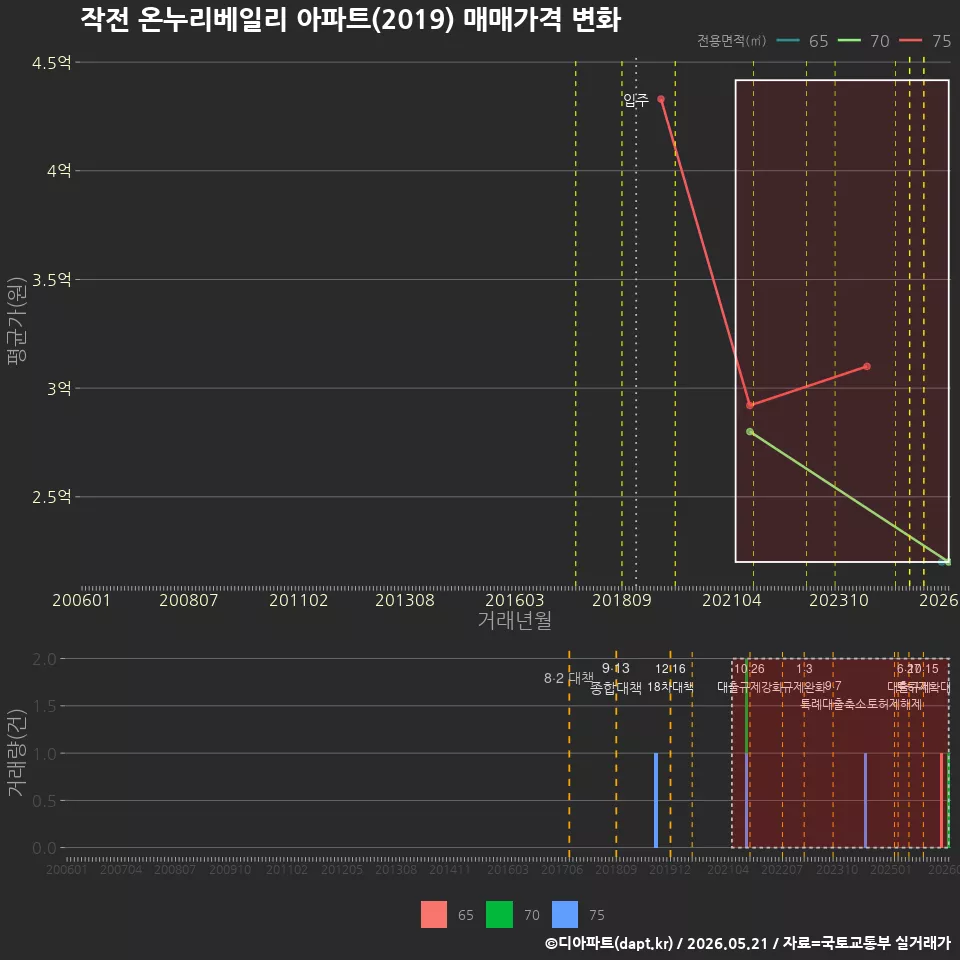
Task: Click 200601 on the price chart x-axis
Action: (81, 600)
